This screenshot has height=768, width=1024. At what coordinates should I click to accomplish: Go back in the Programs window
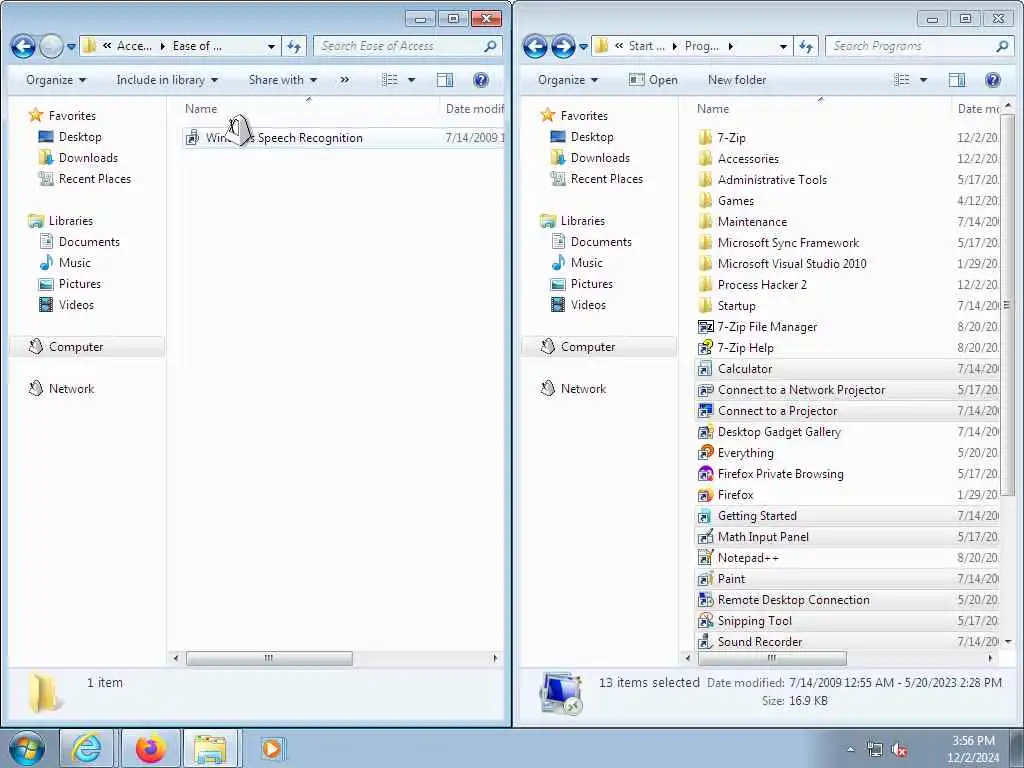[x=535, y=46]
